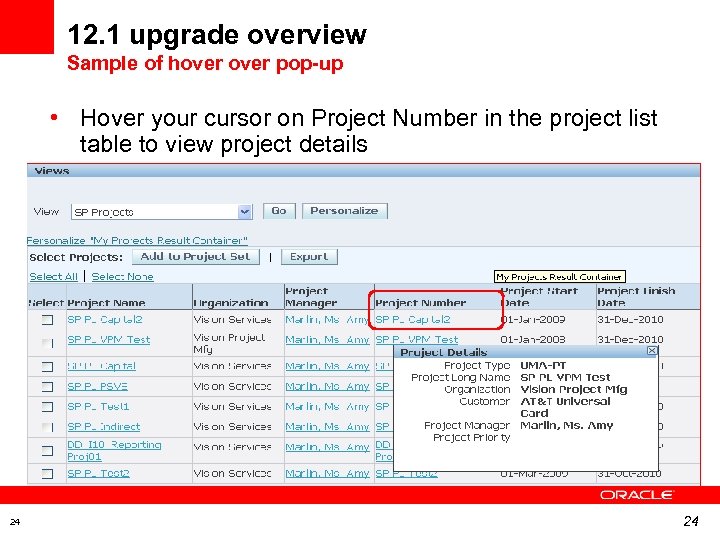Screen dimensions: 720x540
Task: Click the Project Finish Date column header
Action: click(x=636, y=297)
